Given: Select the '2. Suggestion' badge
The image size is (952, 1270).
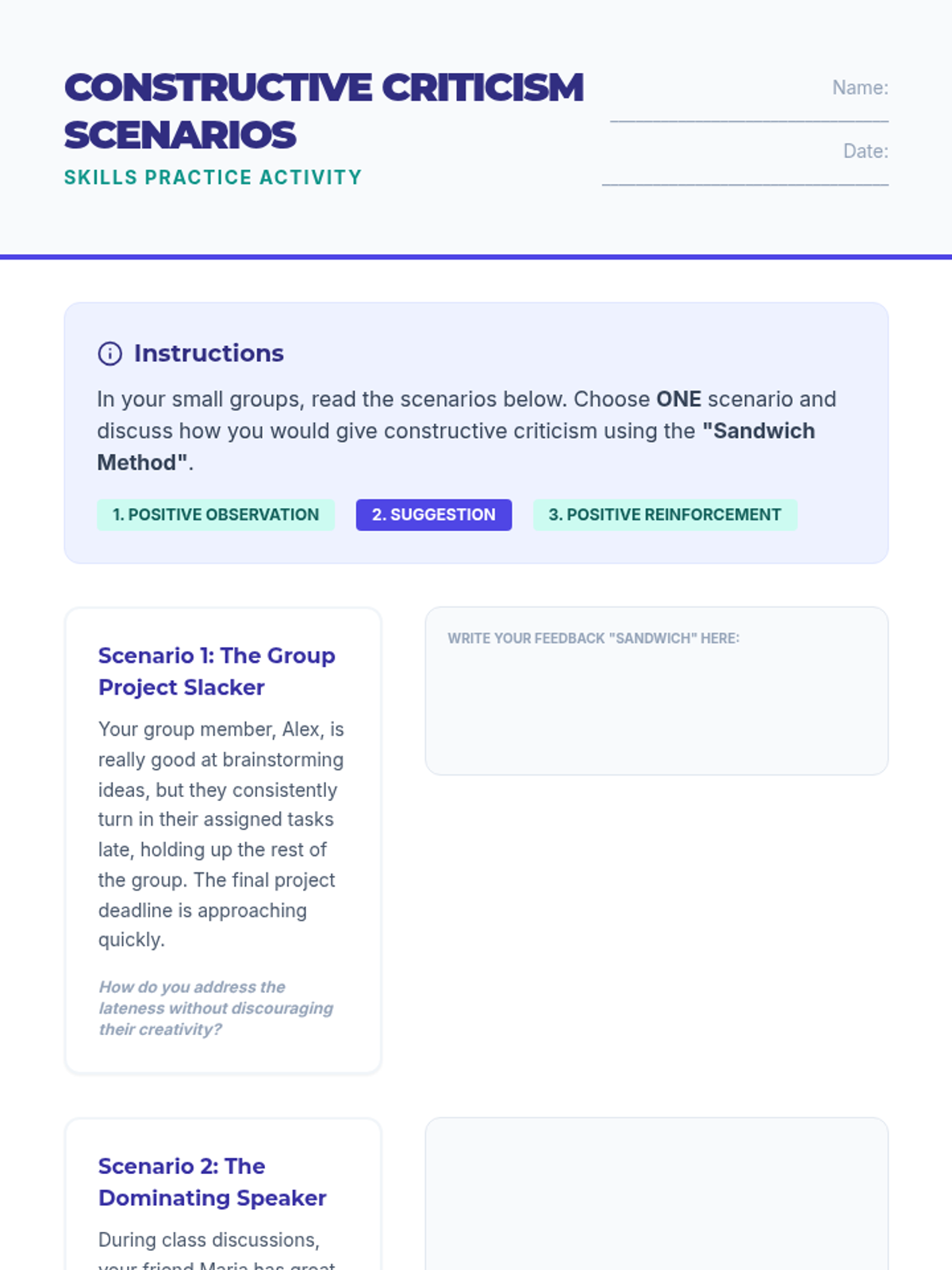Looking at the screenshot, I should click(434, 514).
